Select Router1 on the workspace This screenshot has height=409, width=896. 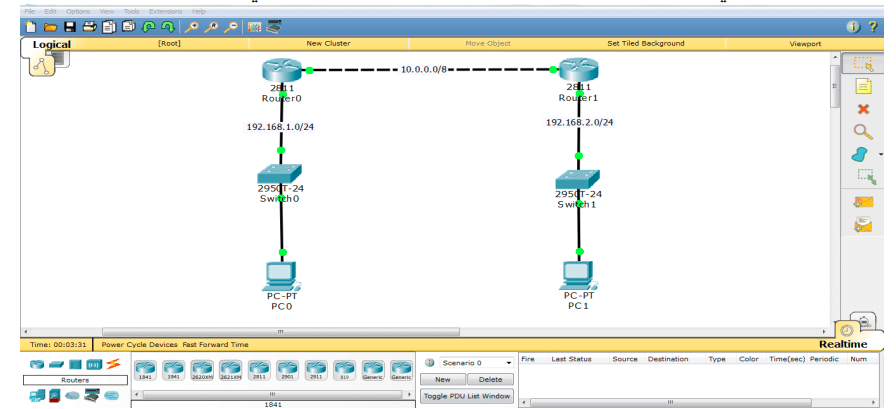pyautogui.click(x=578, y=71)
